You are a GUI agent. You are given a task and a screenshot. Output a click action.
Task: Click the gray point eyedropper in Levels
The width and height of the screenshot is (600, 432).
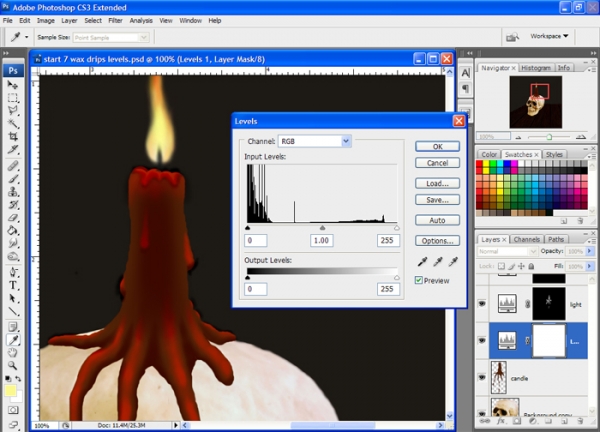tap(438, 261)
